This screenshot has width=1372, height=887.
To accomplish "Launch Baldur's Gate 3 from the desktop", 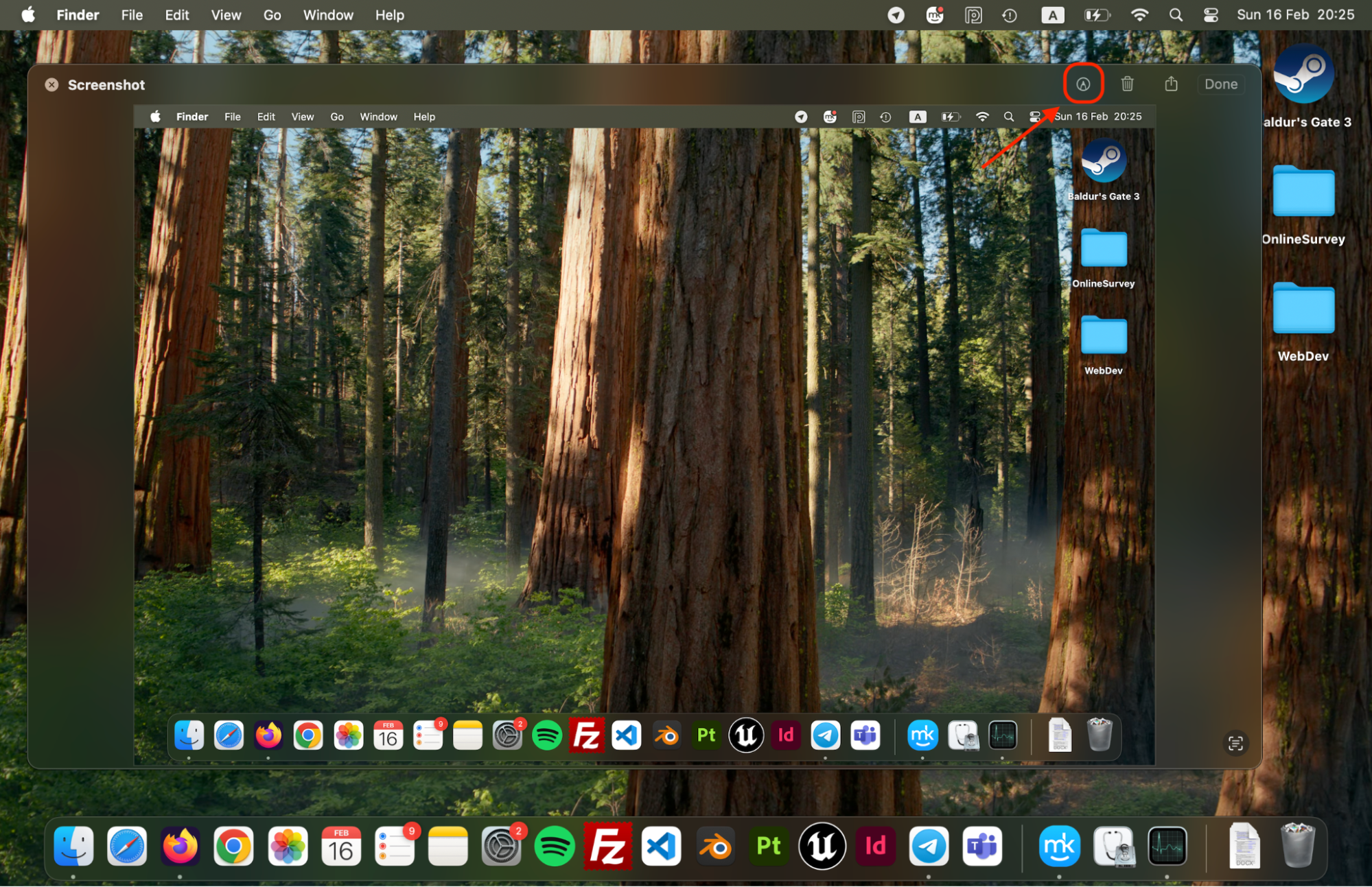I will click(x=1305, y=75).
